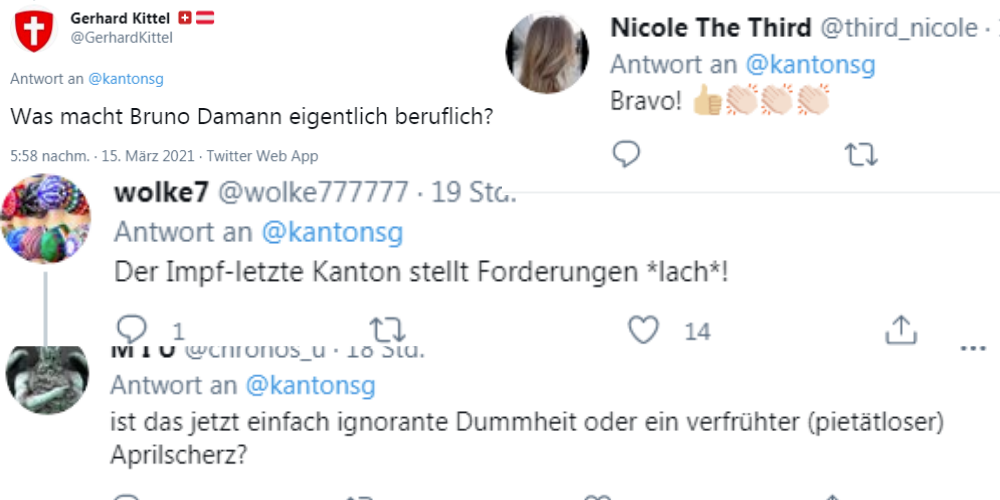Open @kantonsg link in MTU's reply

pos(310,385)
